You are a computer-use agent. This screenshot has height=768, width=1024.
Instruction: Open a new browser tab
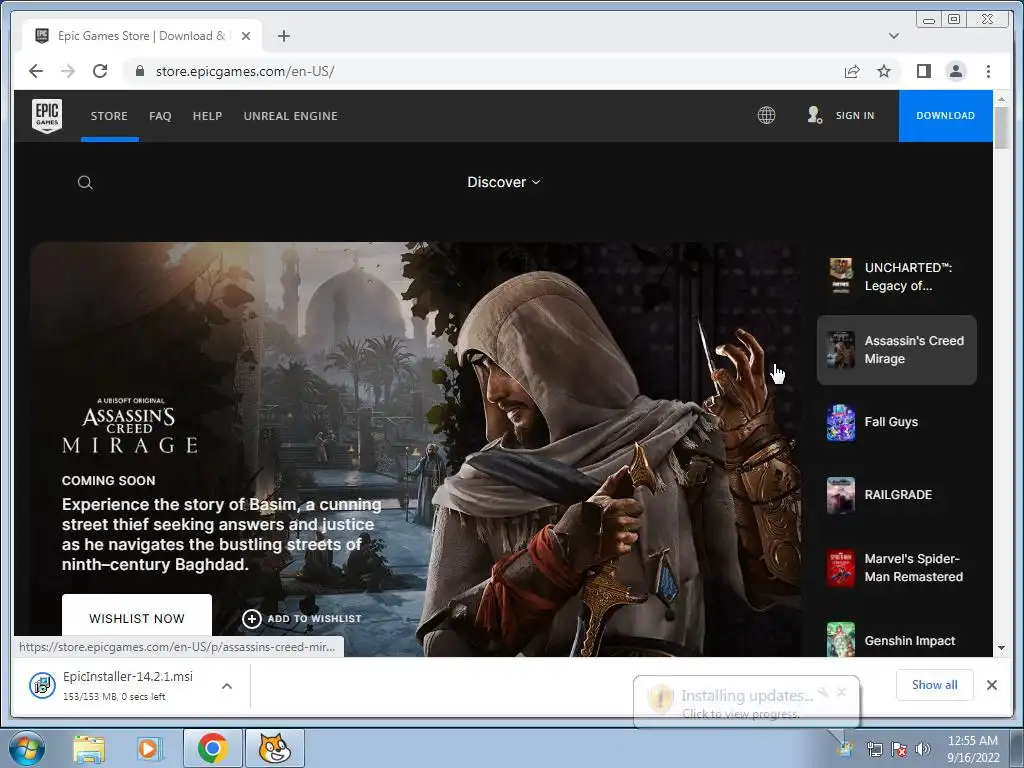tap(283, 36)
